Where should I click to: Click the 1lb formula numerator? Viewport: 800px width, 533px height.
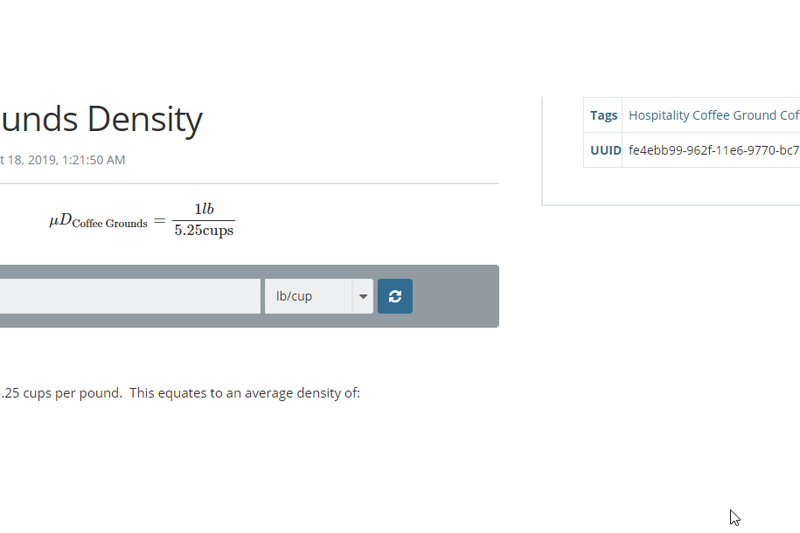click(204, 209)
